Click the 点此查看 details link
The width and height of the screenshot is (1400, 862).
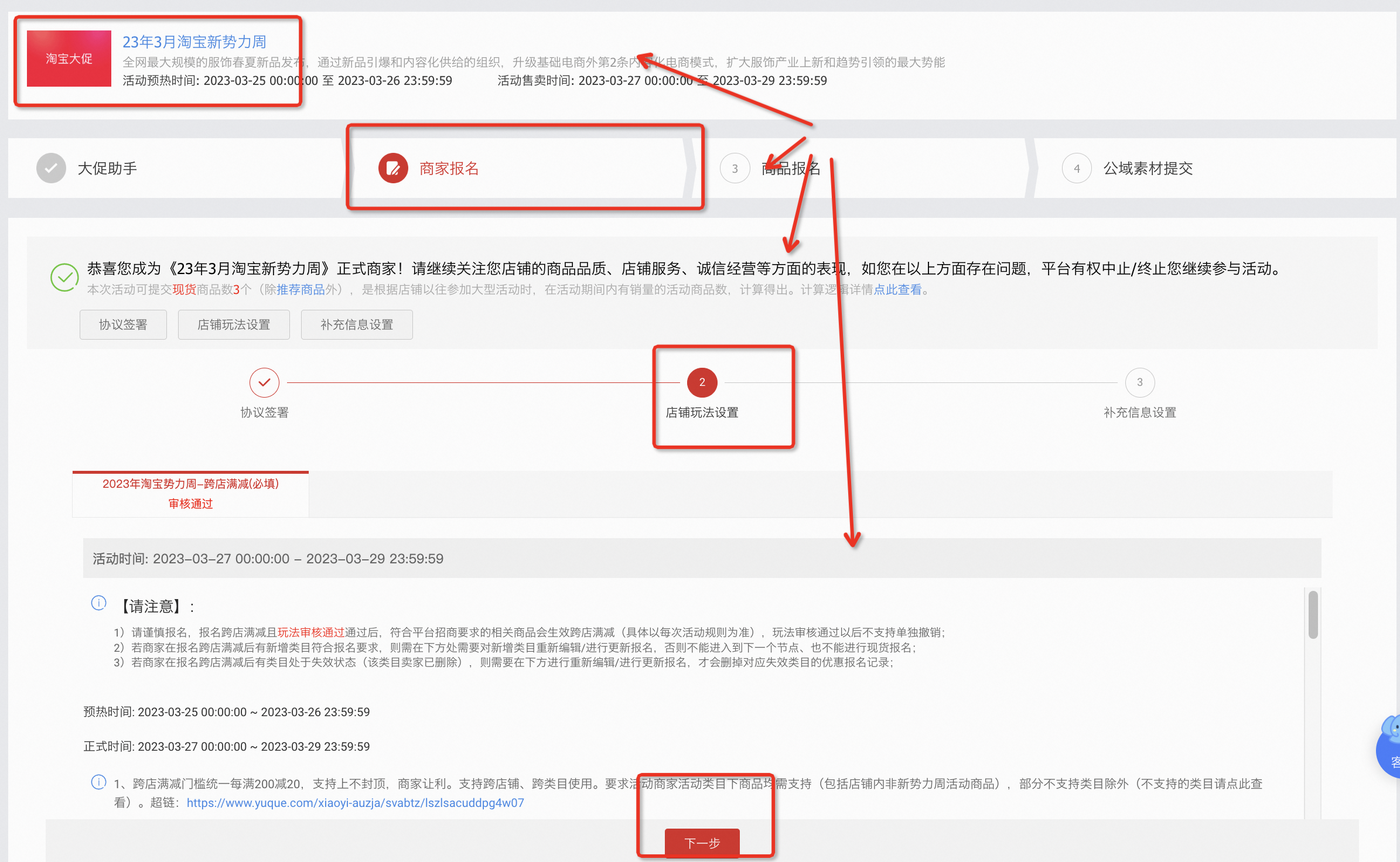897,290
